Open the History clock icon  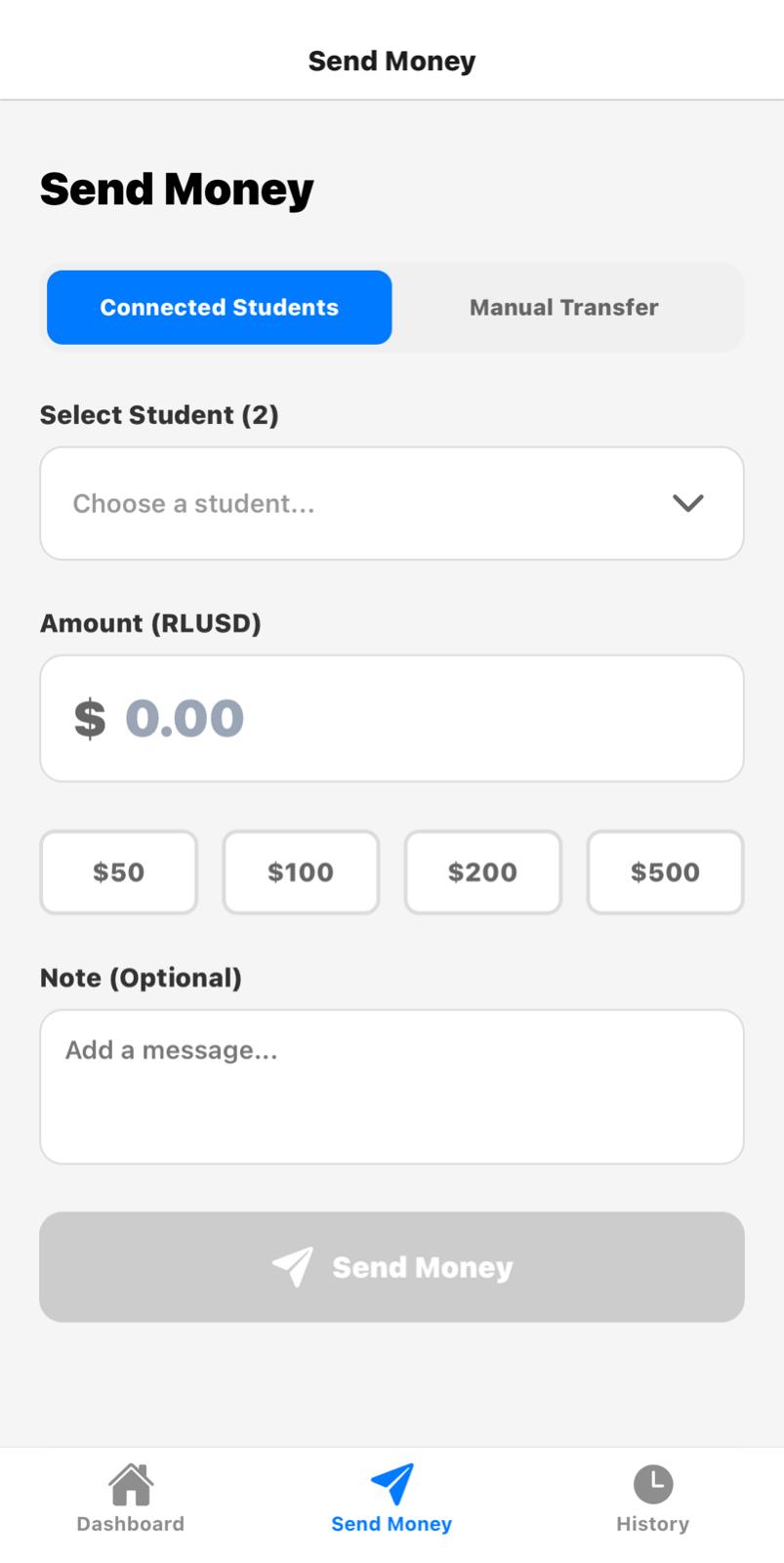tap(652, 1484)
